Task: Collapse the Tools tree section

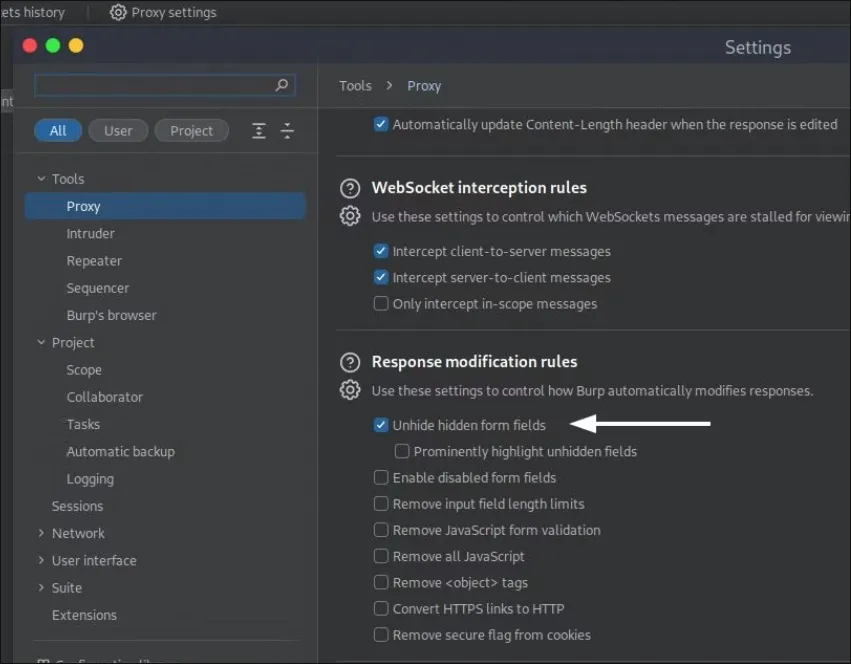Action: [41, 179]
